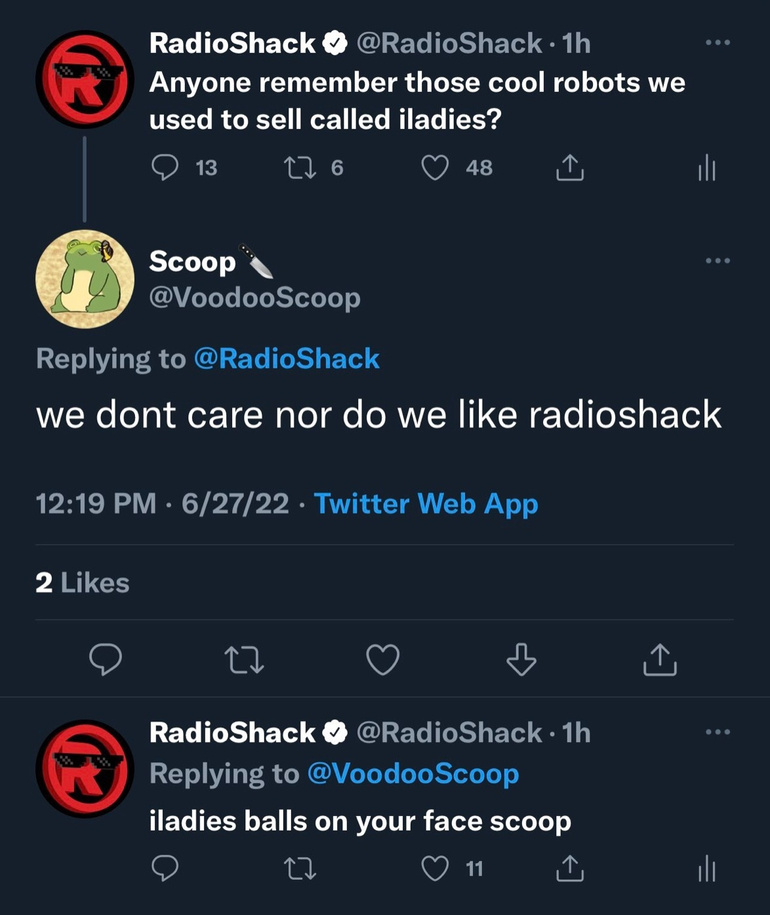Like RadioShack's bottom reply with 11 likes
The width and height of the screenshot is (770, 915).
click(434, 869)
